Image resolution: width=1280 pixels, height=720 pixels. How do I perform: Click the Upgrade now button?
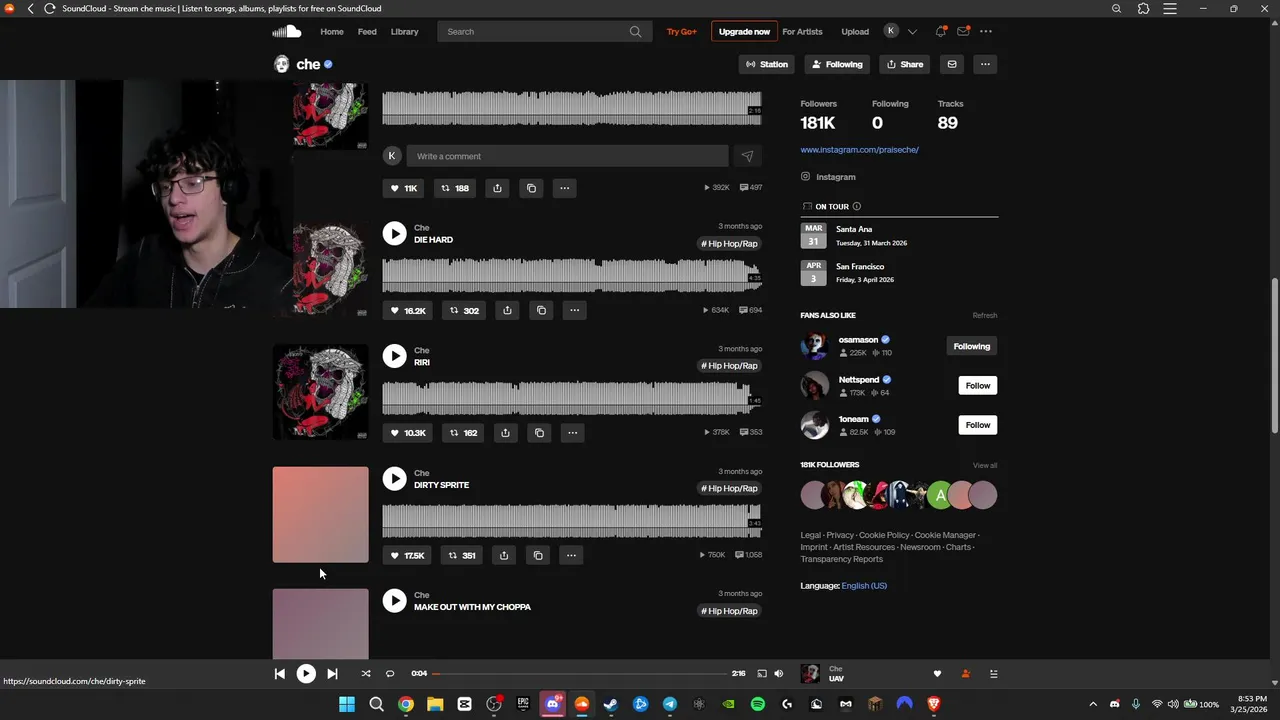[x=744, y=31]
